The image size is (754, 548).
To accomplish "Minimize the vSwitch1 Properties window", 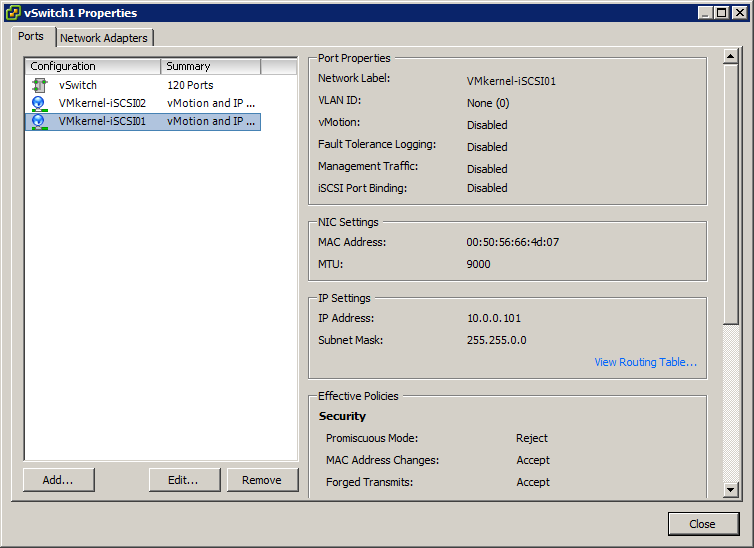I will 706,13.
